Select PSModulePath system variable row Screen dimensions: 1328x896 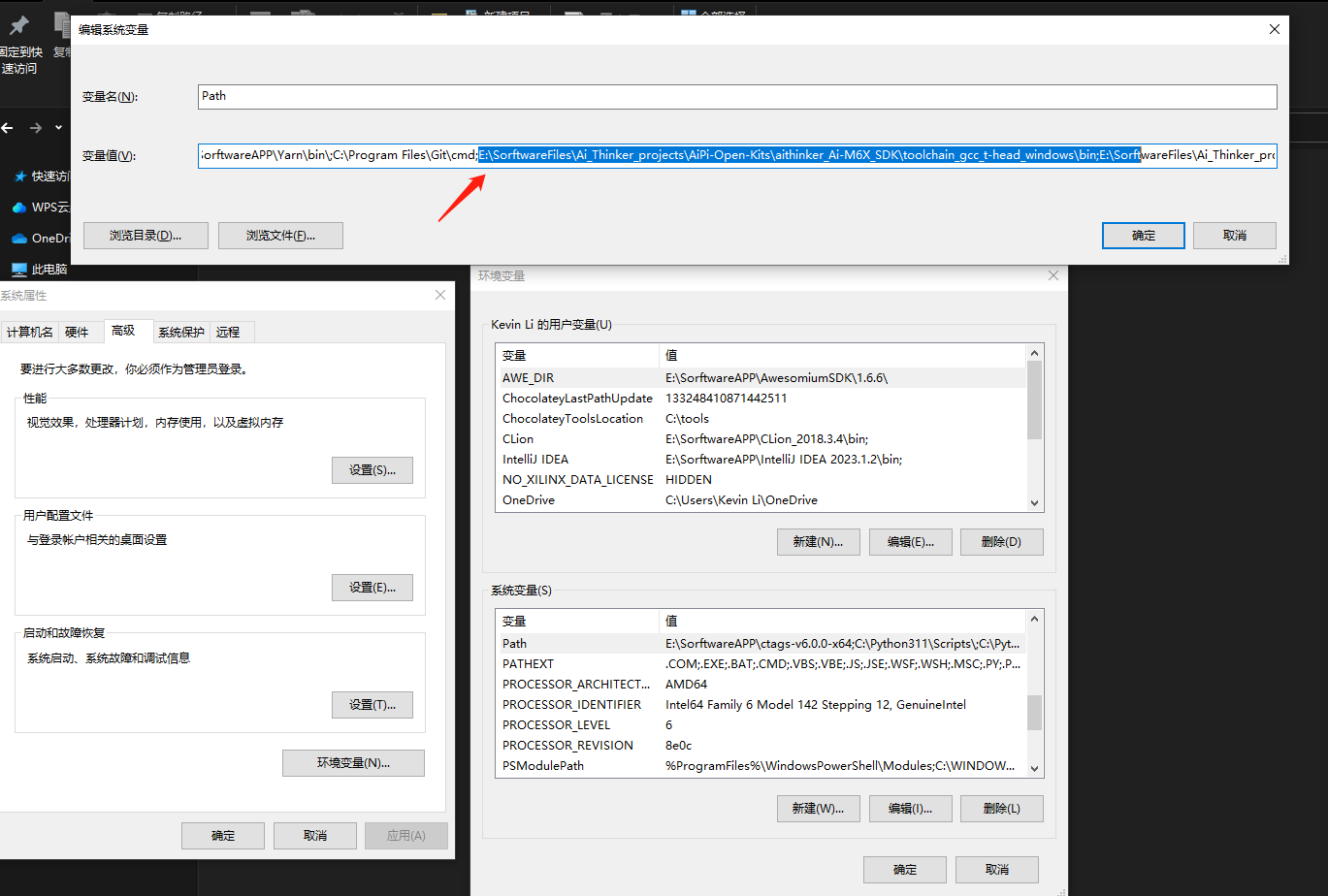coord(761,766)
